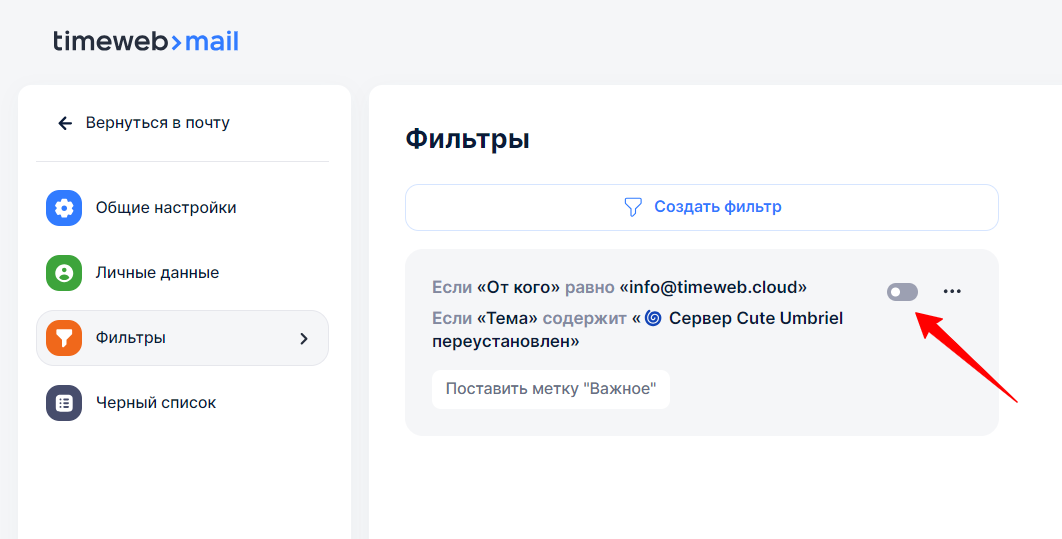The width and height of the screenshot is (1062, 539).
Task: Click the «От кого» filter condition line
Action: (x=619, y=287)
